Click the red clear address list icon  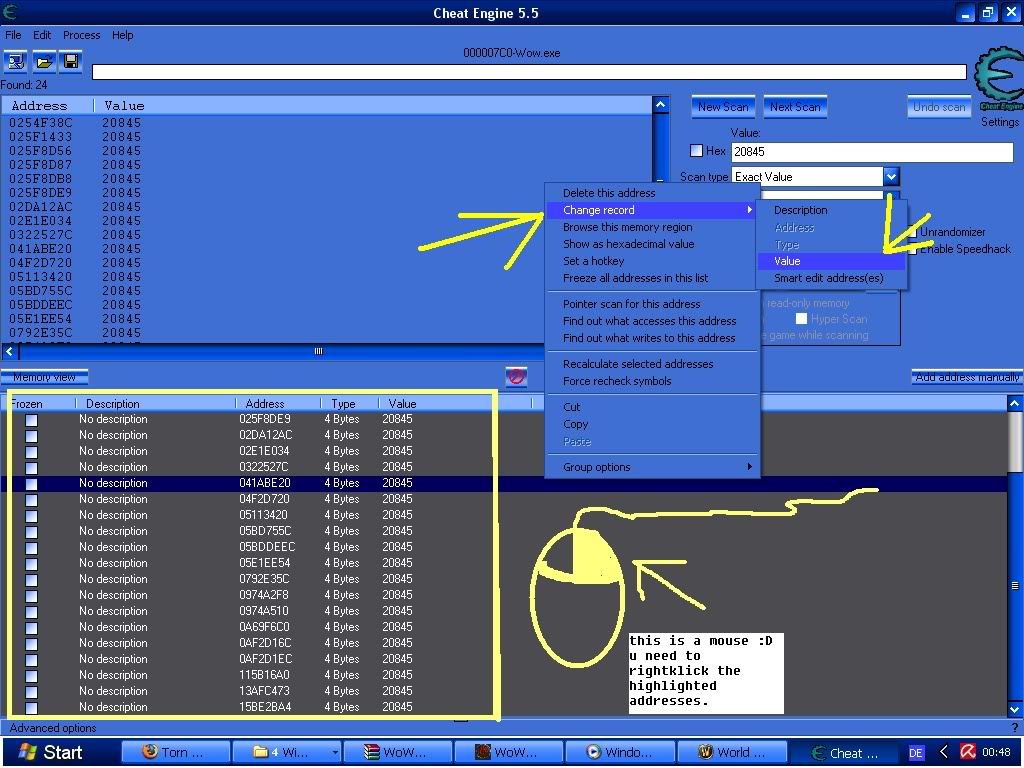516,377
